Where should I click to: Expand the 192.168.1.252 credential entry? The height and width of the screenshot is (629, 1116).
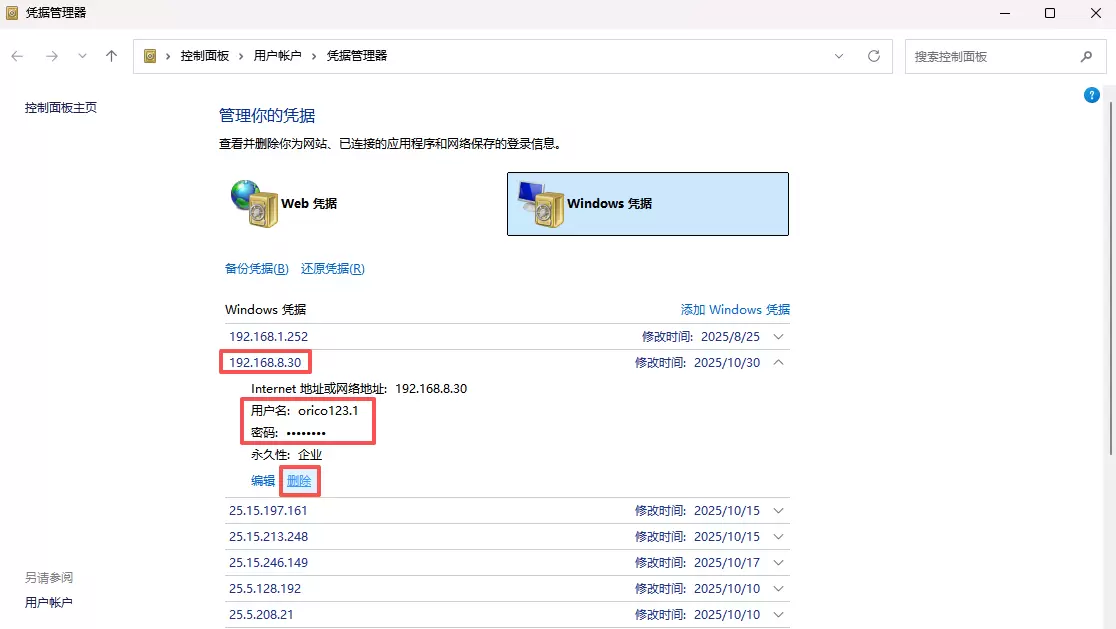(x=779, y=337)
